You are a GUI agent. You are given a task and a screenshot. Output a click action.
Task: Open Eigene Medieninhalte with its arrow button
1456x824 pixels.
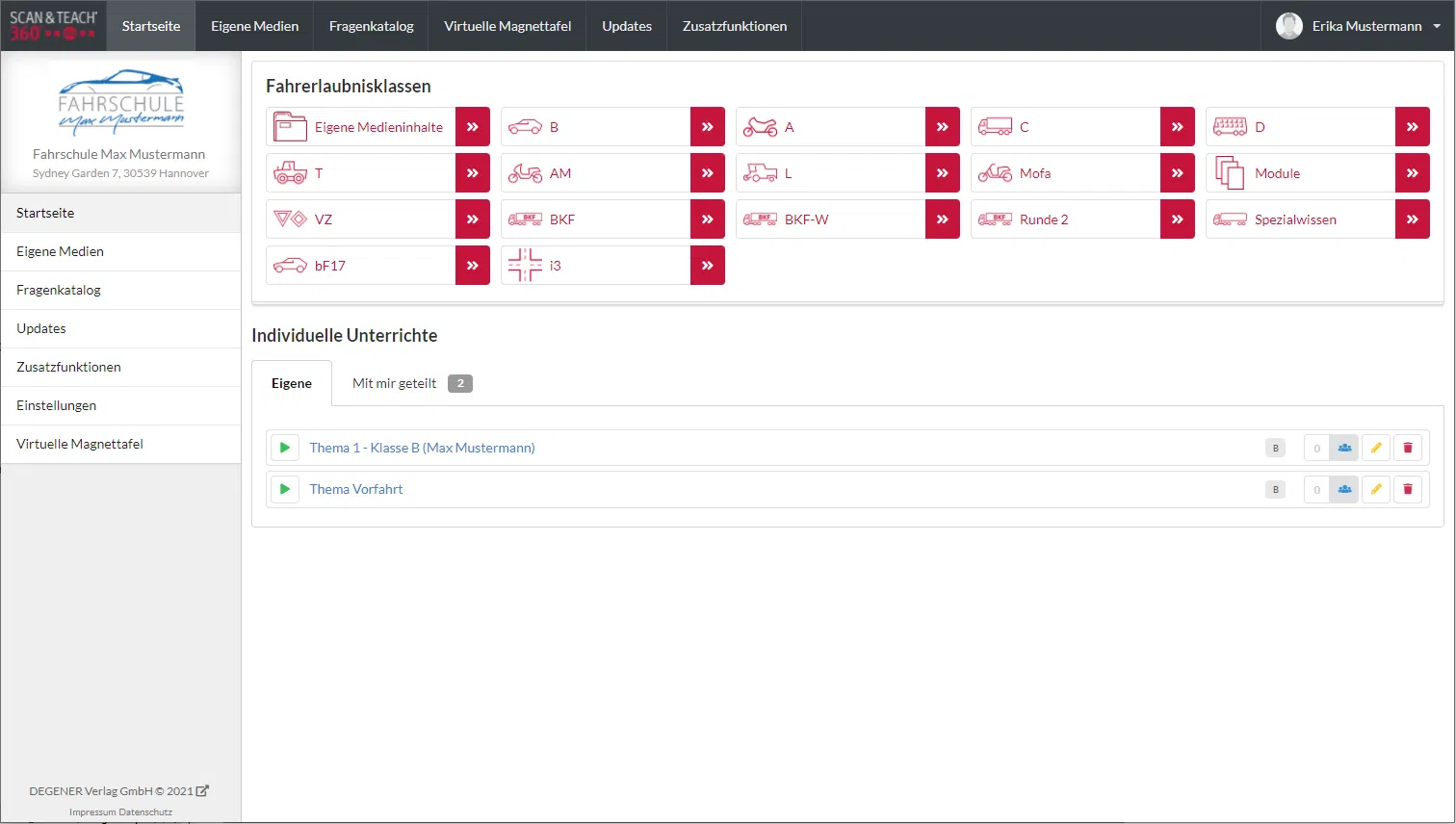[x=472, y=127]
